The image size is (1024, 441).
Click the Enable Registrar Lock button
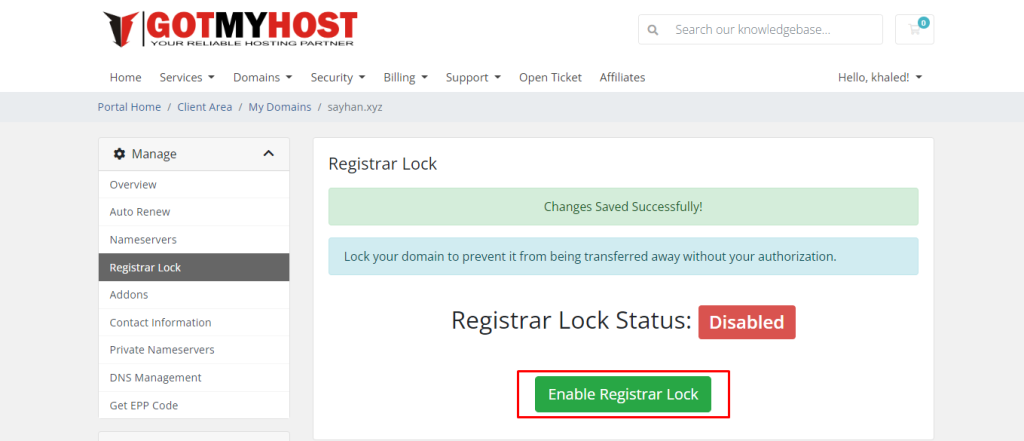623,394
